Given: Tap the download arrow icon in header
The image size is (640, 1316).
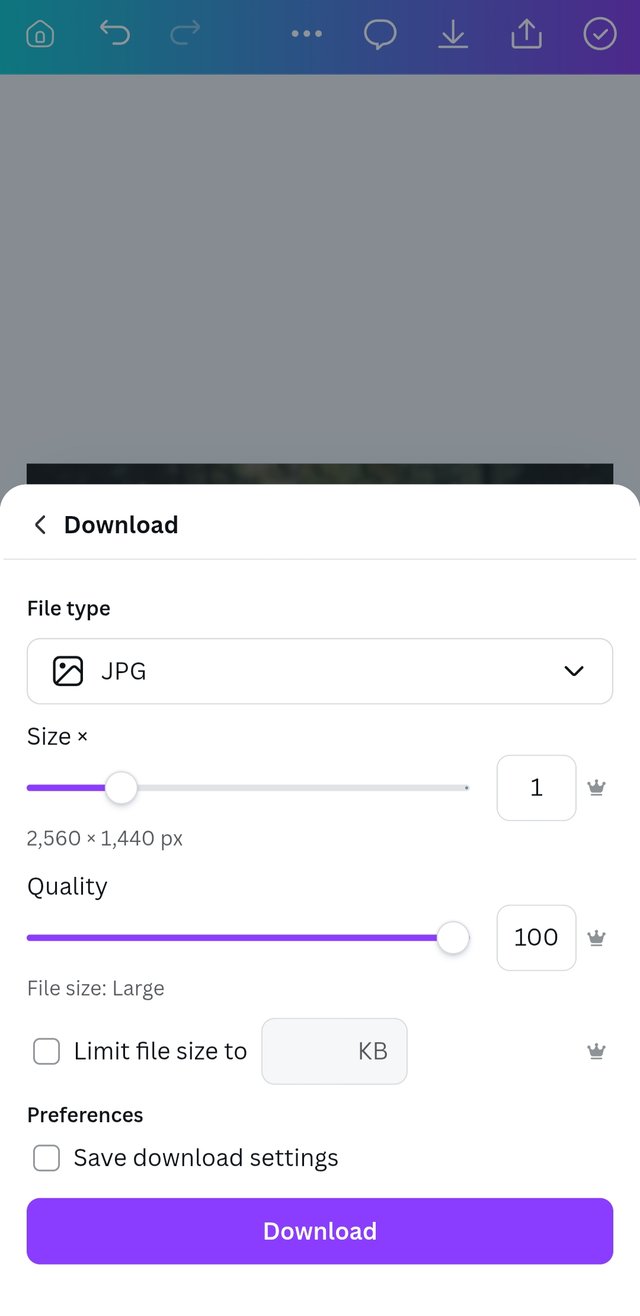Looking at the screenshot, I should click(x=453, y=34).
